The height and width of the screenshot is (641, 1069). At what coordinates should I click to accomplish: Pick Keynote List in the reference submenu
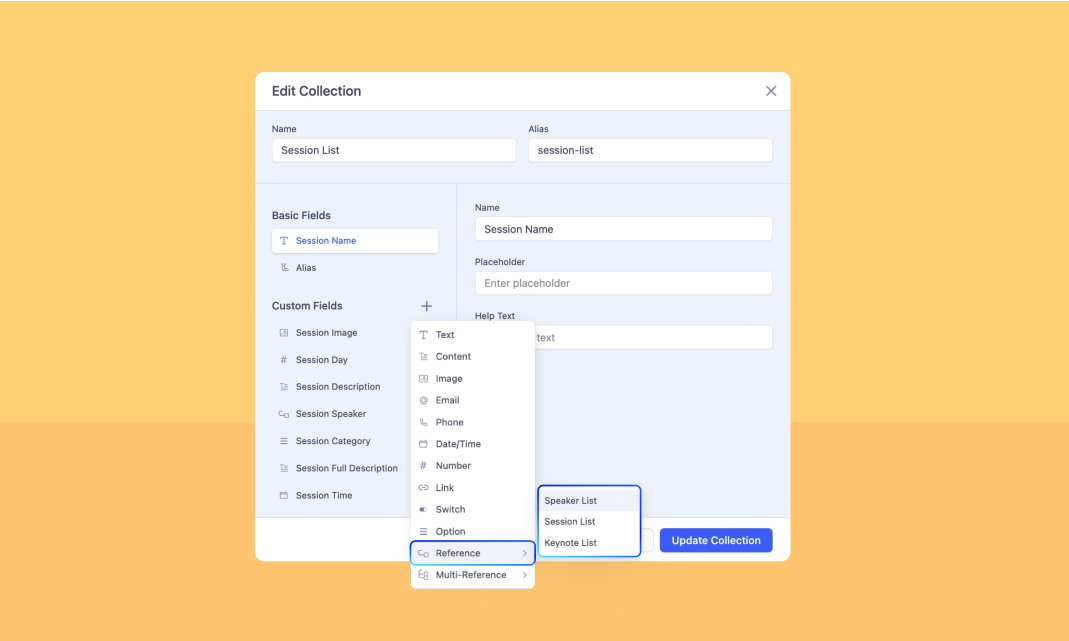(589, 543)
